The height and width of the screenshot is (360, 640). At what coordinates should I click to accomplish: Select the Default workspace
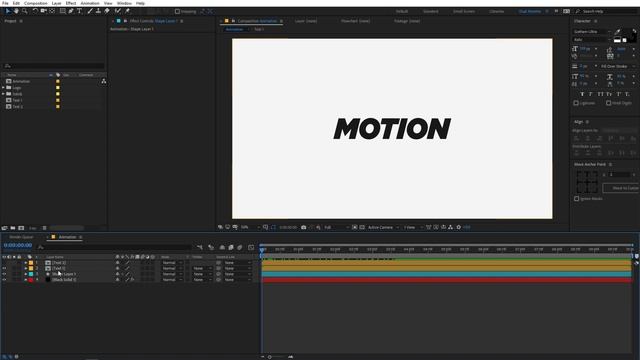click(x=402, y=11)
